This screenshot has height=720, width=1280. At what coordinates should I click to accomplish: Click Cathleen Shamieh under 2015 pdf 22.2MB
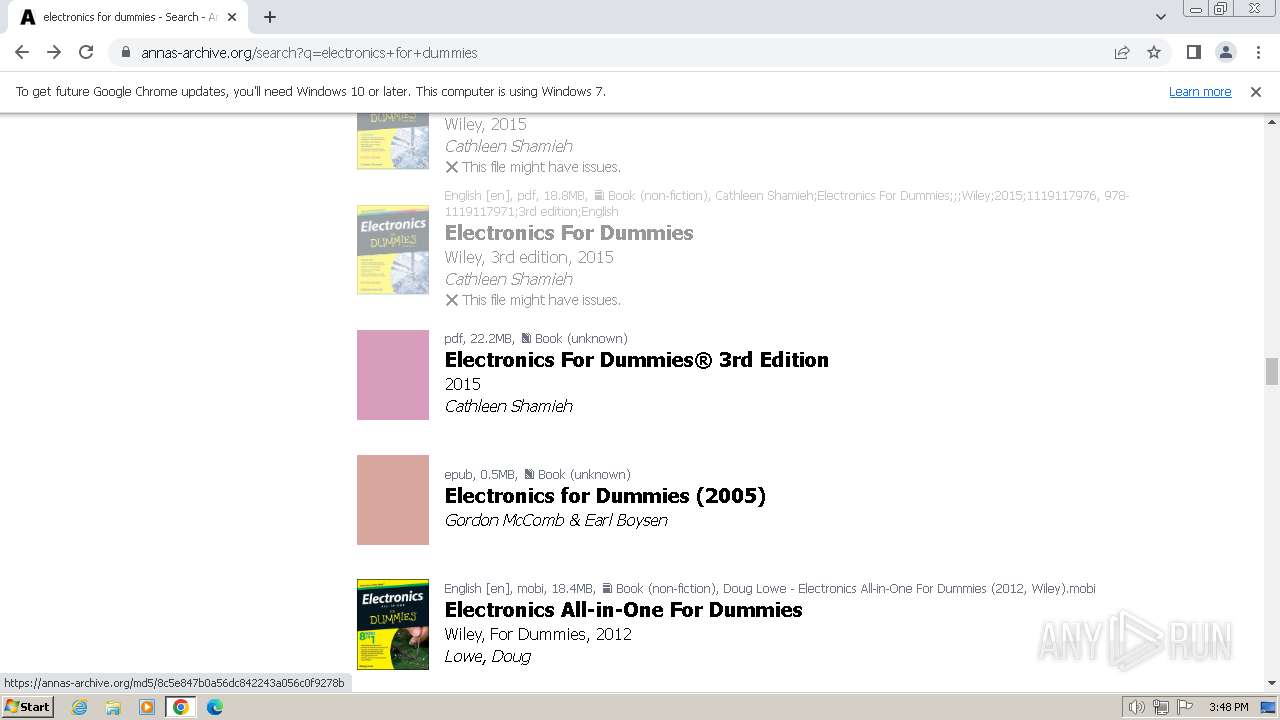(x=509, y=406)
